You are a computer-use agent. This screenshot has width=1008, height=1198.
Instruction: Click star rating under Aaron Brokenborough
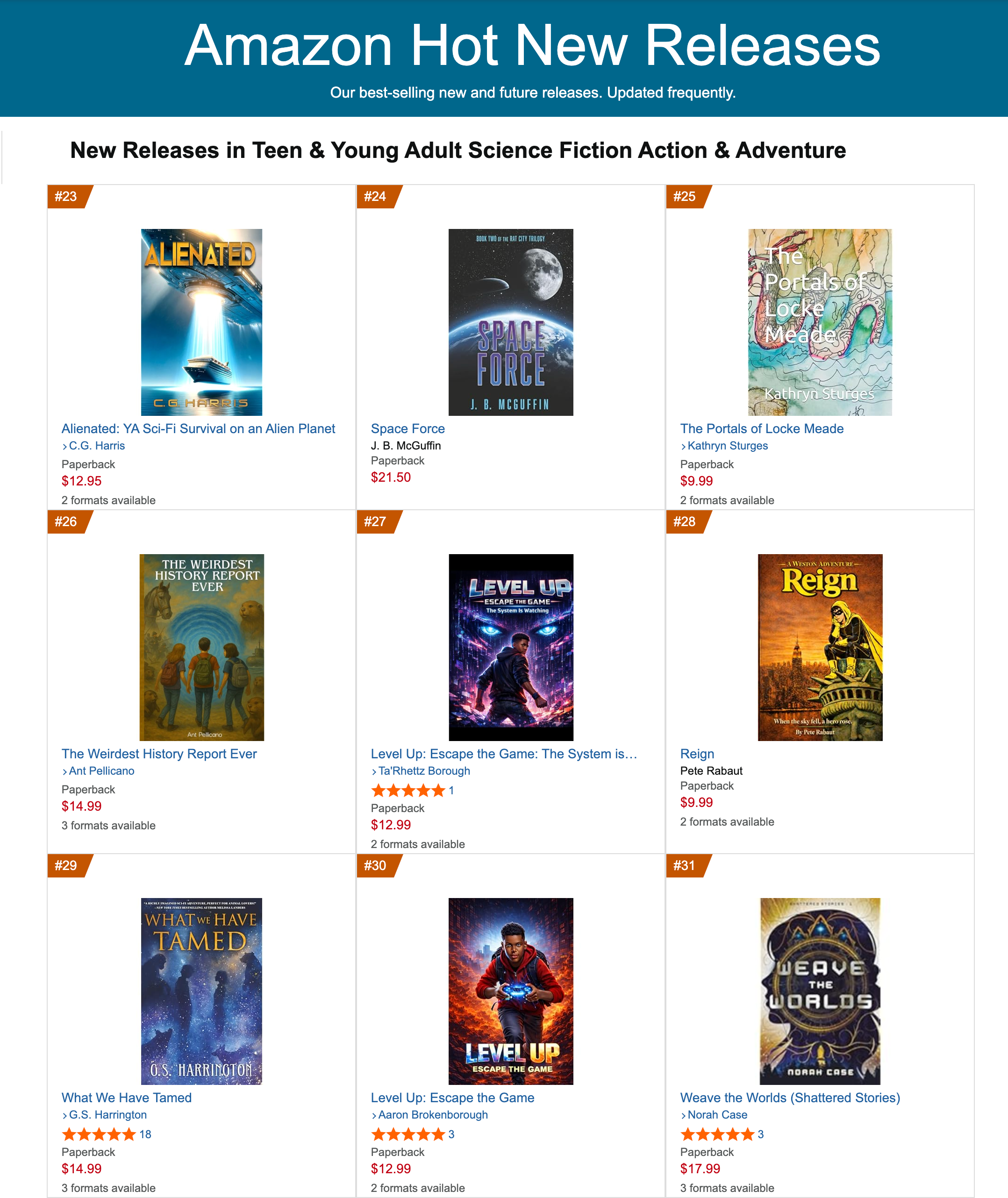click(x=408, y=1134)
